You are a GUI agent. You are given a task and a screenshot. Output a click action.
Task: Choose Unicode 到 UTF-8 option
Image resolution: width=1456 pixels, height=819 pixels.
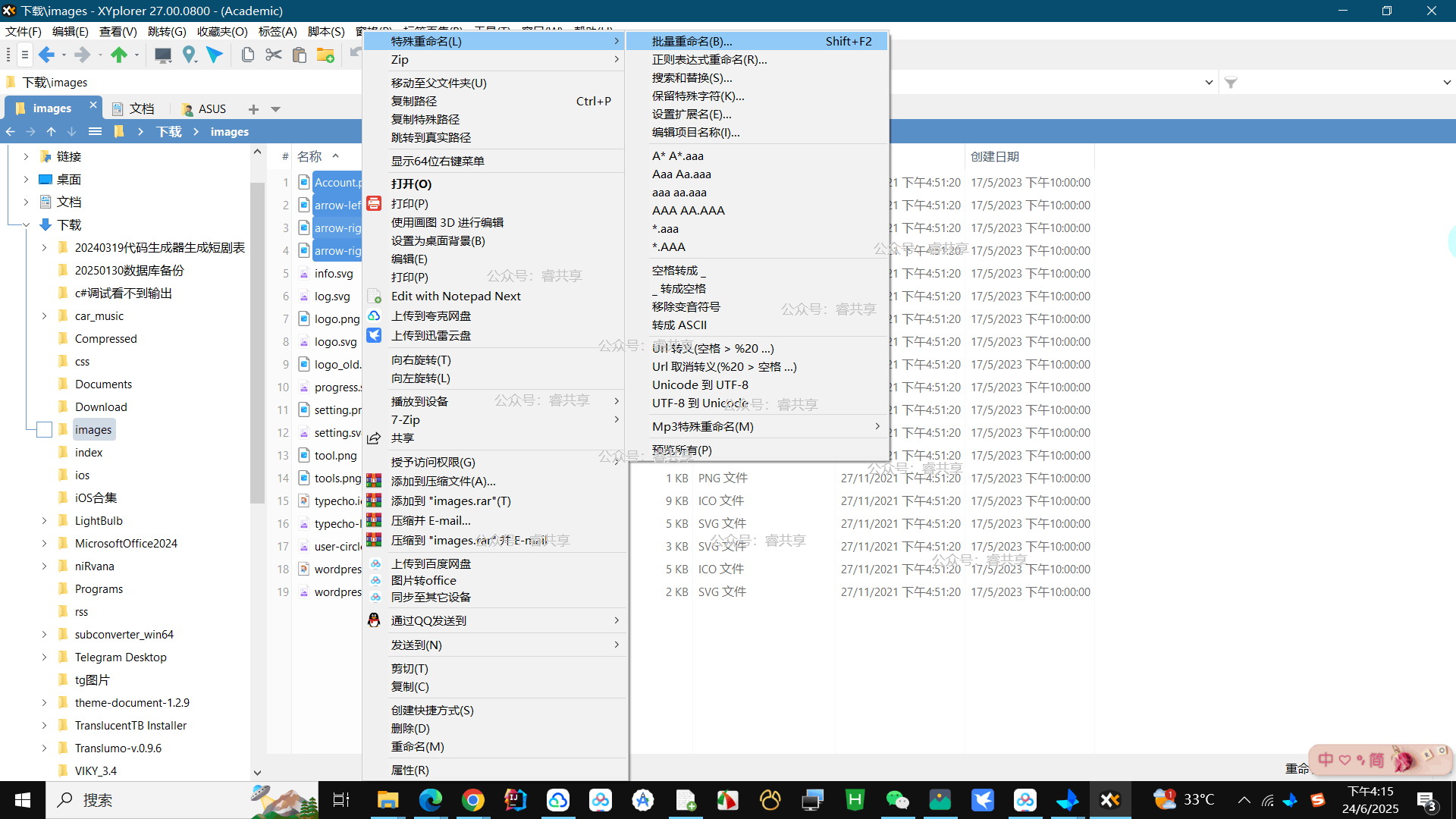(757, 384)
